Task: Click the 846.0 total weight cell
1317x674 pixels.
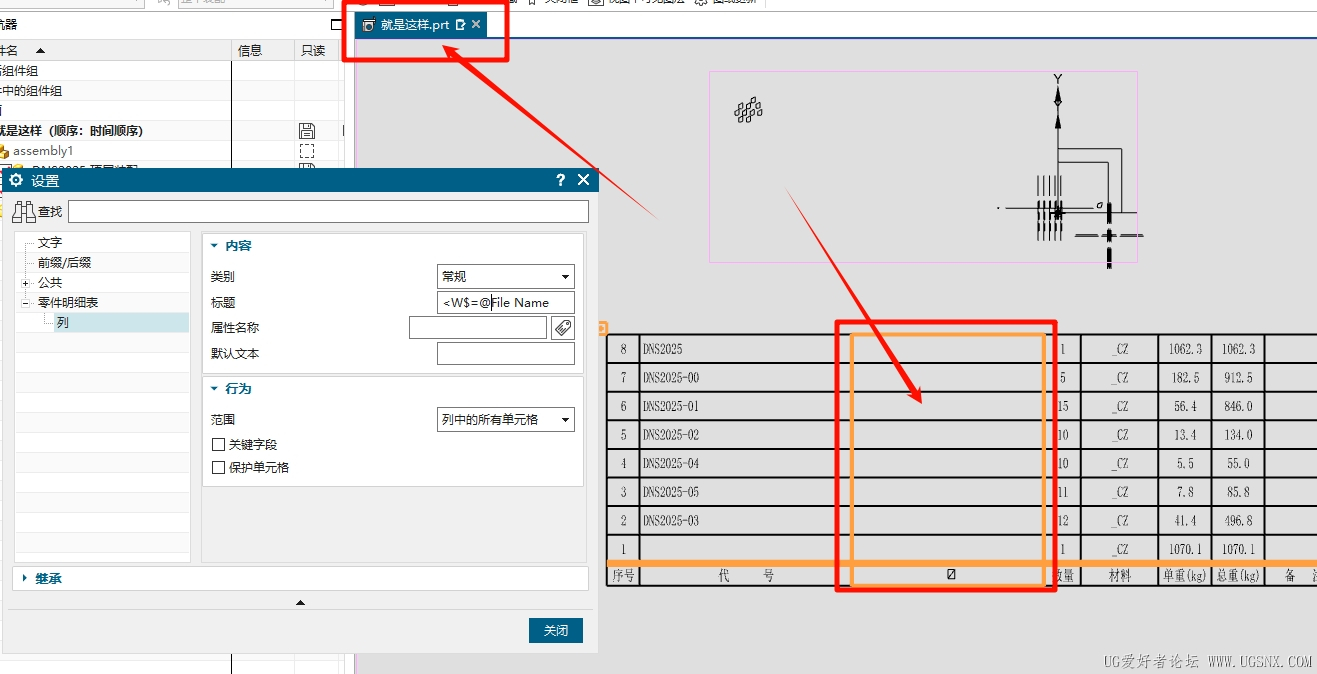Action: coord(1238,406)
